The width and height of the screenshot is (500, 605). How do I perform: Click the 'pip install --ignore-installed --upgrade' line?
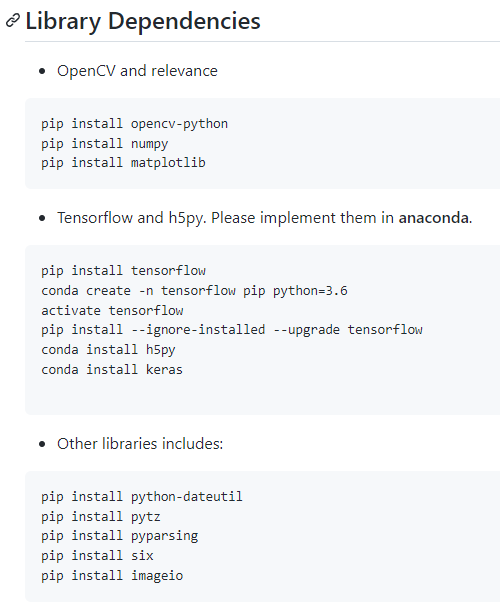coord(232,330)
